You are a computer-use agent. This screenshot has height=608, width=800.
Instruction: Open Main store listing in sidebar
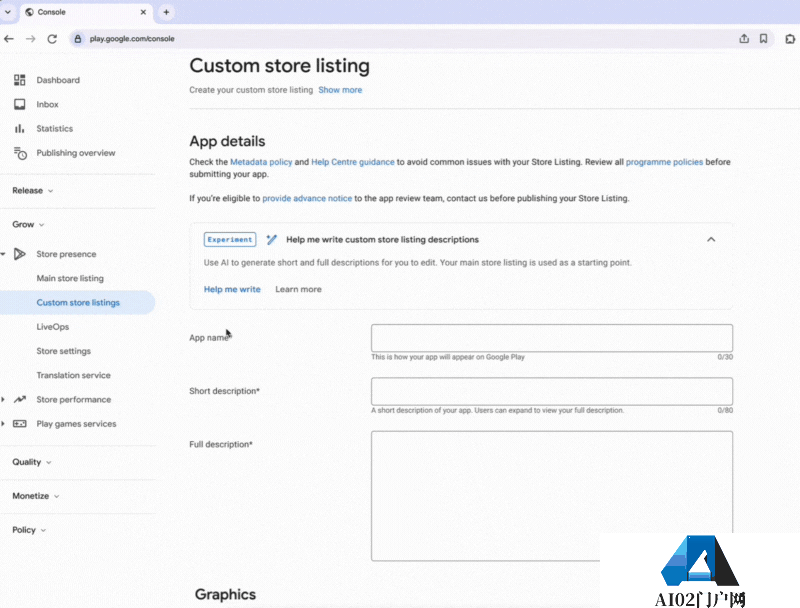70,278
